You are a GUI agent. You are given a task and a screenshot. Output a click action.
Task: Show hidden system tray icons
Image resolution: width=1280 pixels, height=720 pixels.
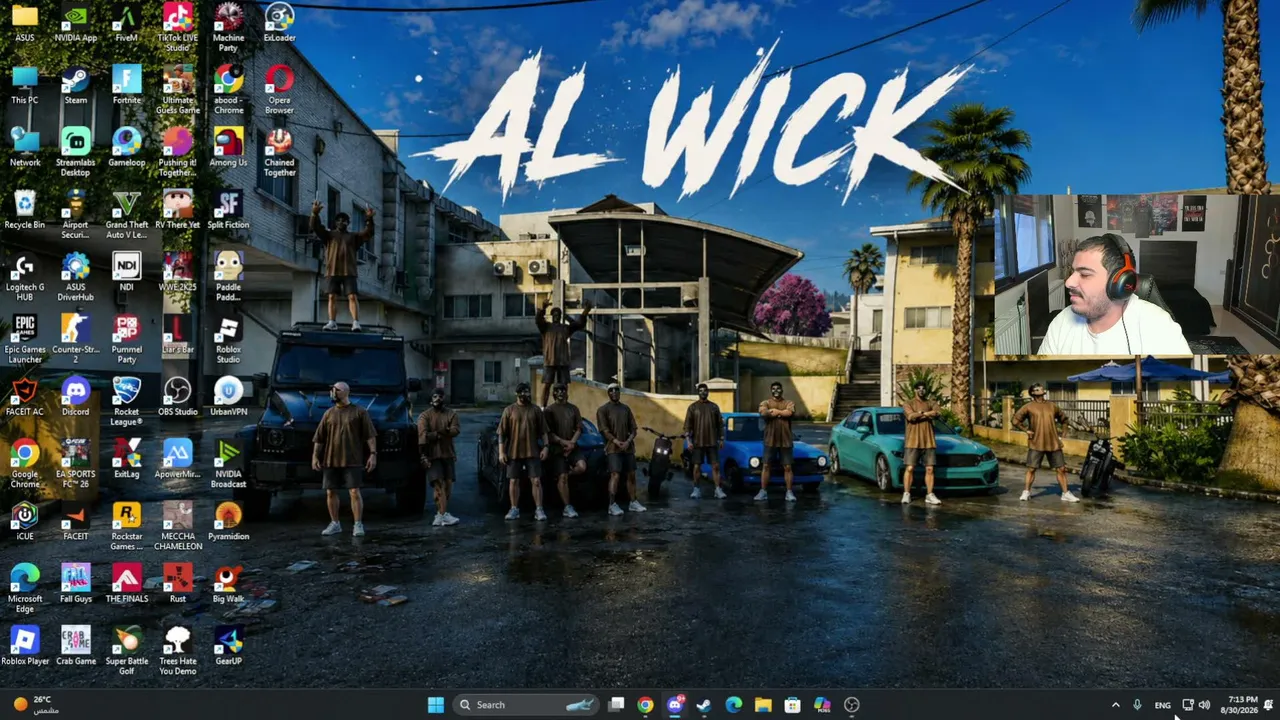coord(1116,705)
